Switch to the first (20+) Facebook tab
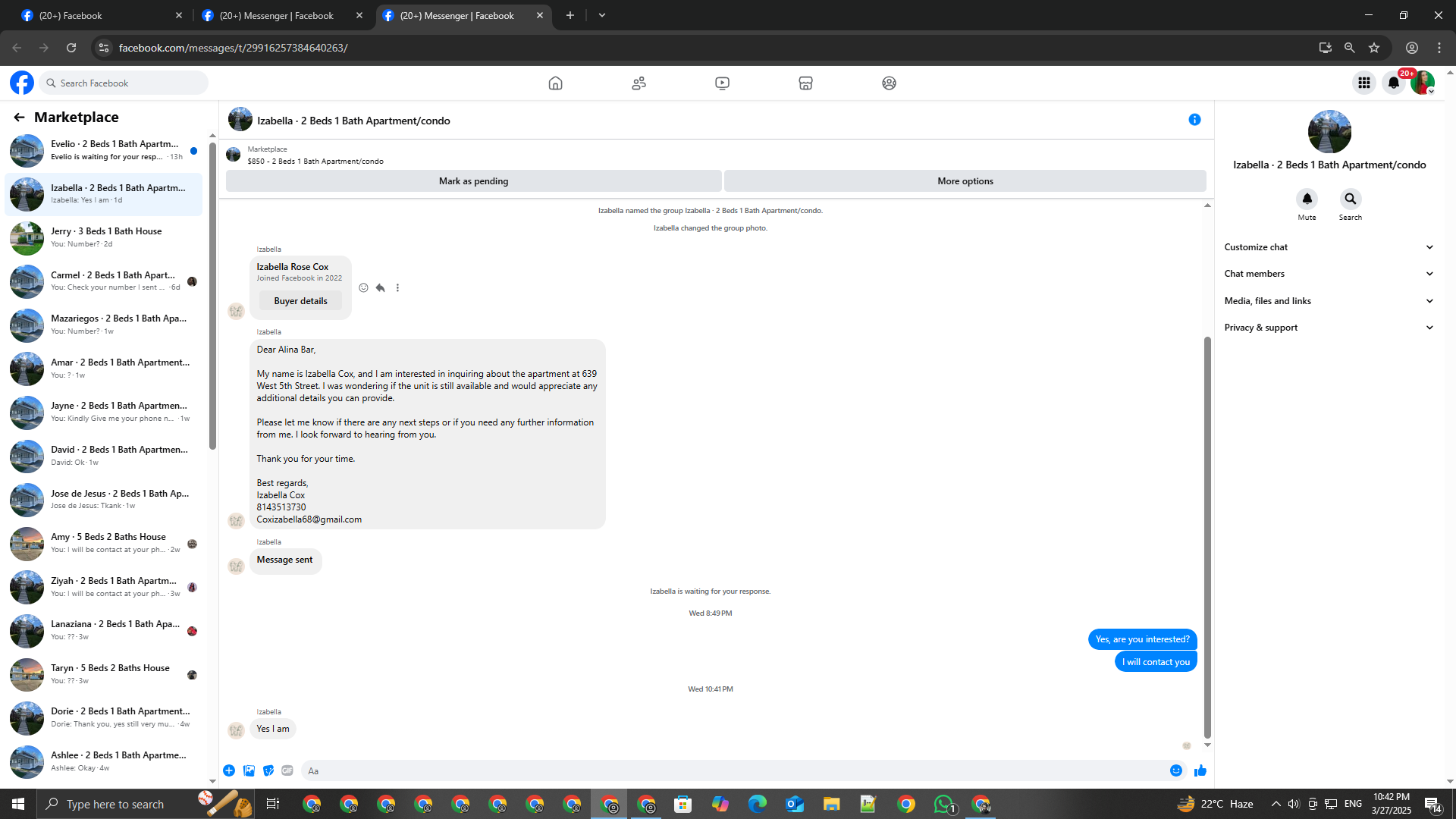 101,15
